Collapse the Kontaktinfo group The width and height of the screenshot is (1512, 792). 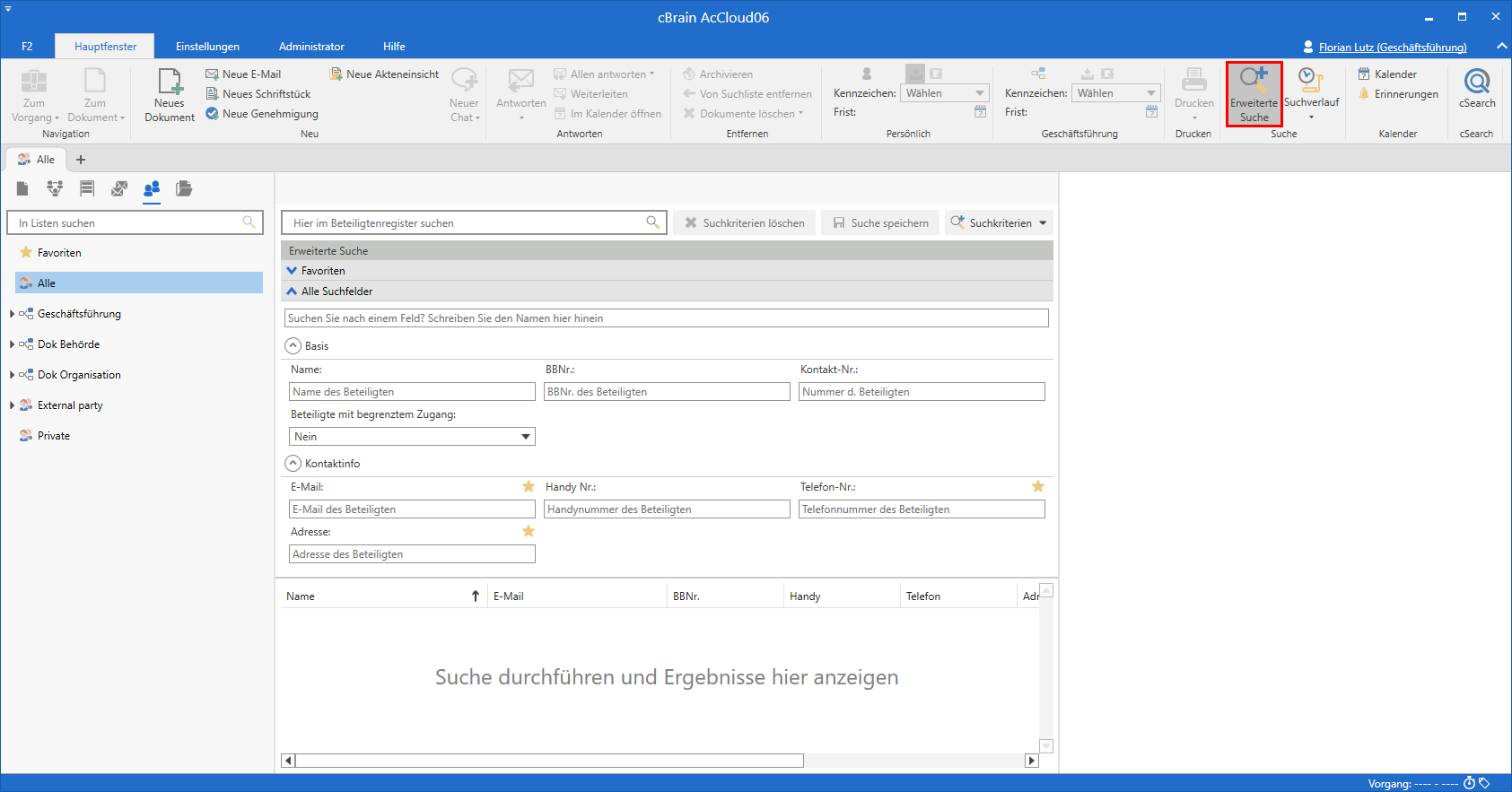[293, 463]
